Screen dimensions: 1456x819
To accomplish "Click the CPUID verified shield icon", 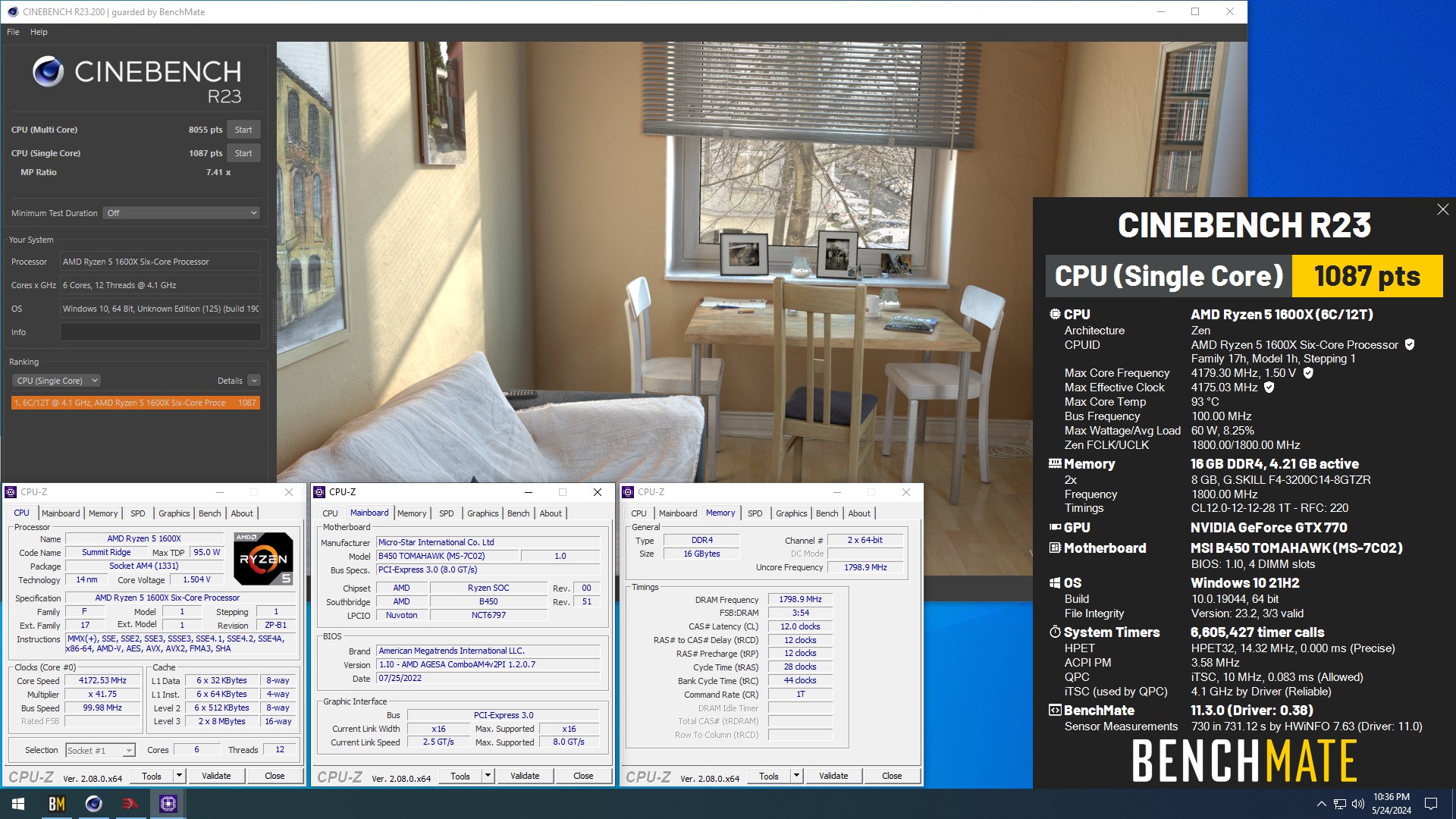I will point(1410,344).
